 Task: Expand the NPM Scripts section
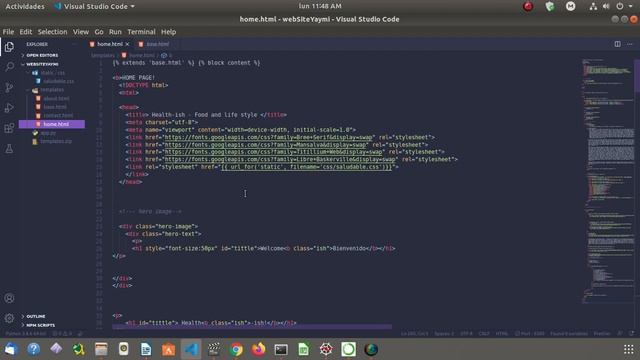point(40,325)
